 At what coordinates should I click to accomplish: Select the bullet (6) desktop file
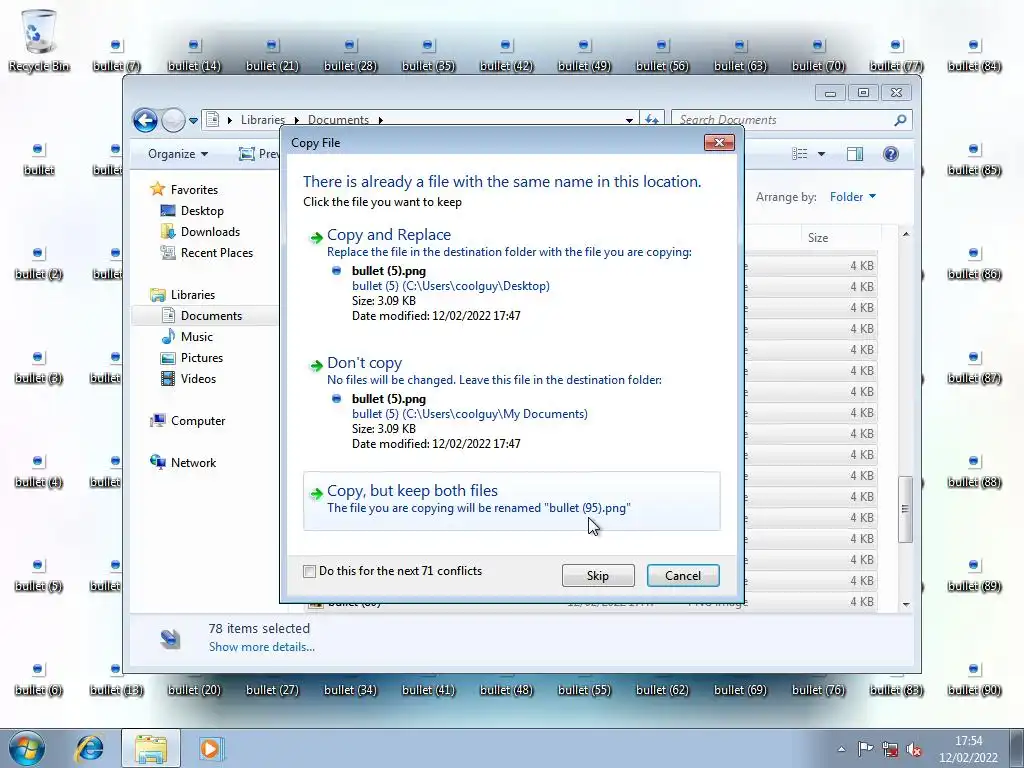[x=39, y=679]
